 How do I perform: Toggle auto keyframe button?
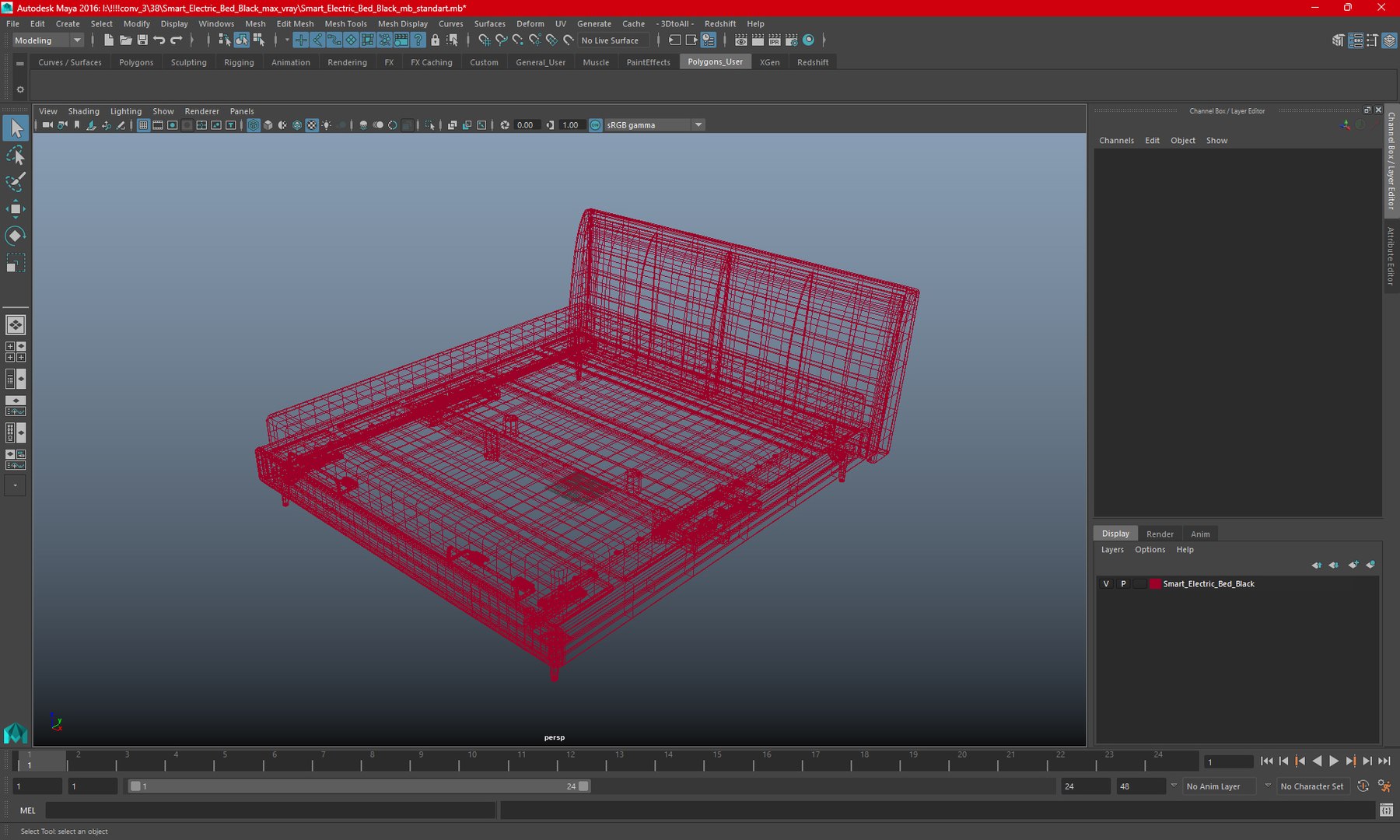click(1363, 786)
